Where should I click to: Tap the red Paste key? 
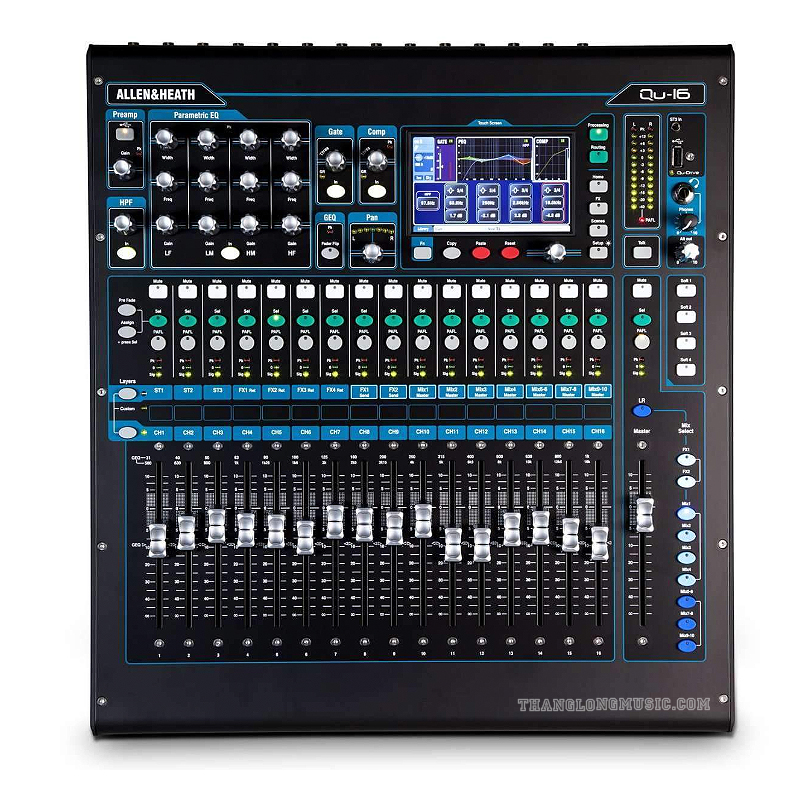point(481,253)
